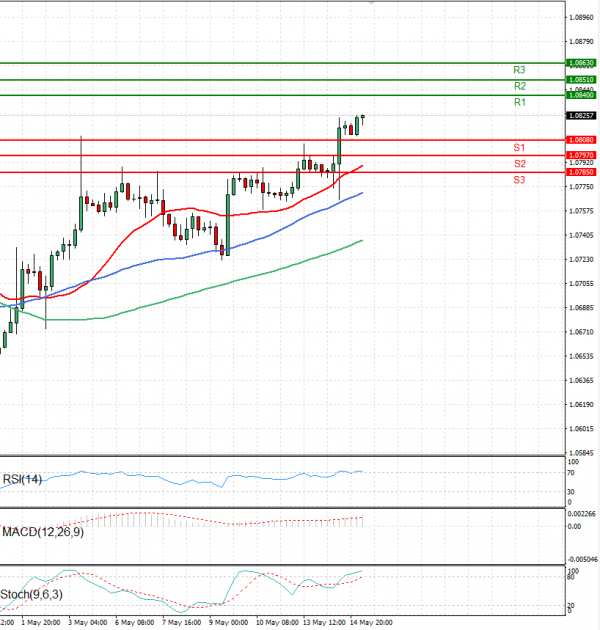Click the S2 support label

(x=520, y=164)
